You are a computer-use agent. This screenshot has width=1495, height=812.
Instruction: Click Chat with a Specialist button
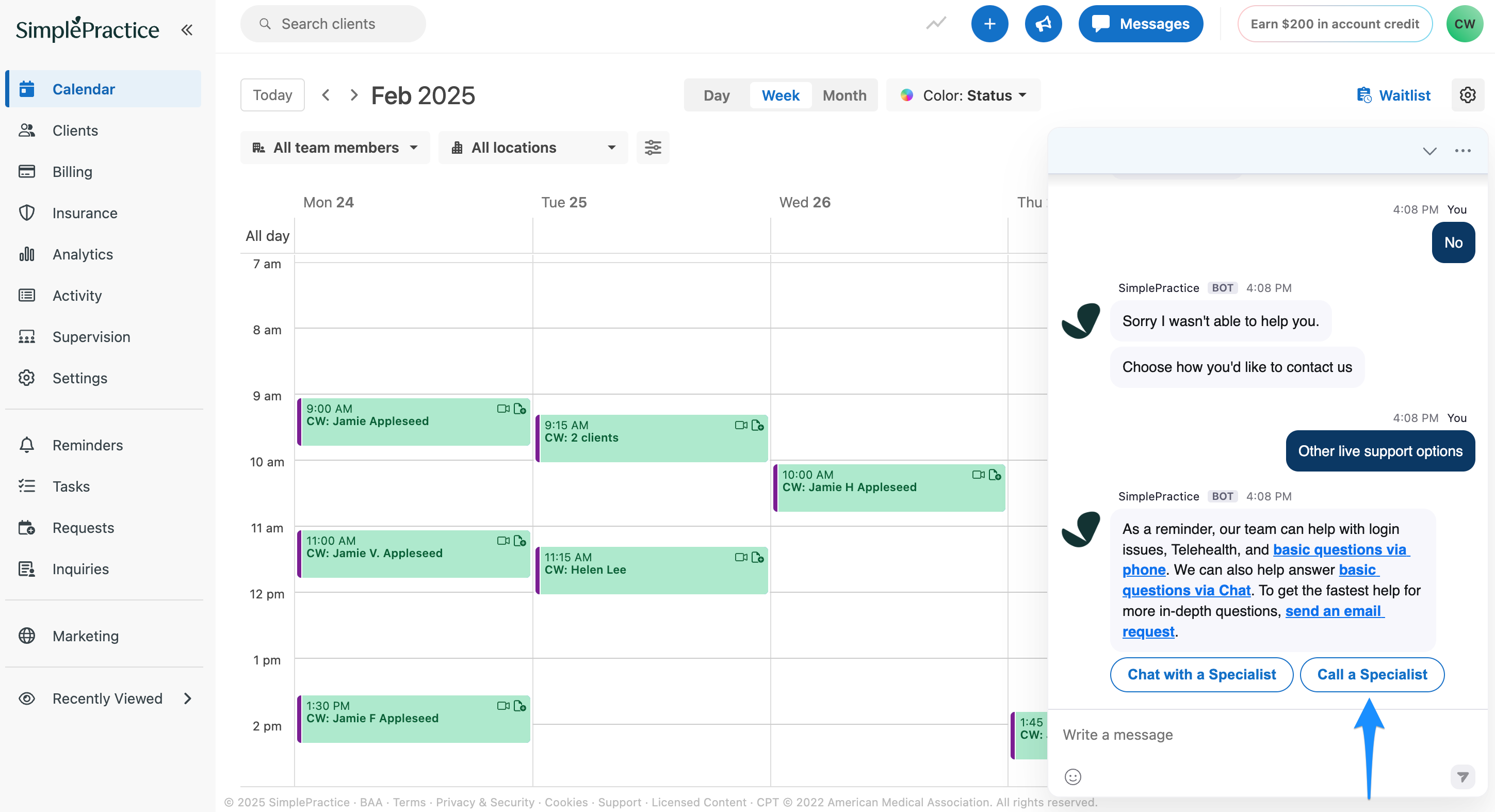point(1201,674)
